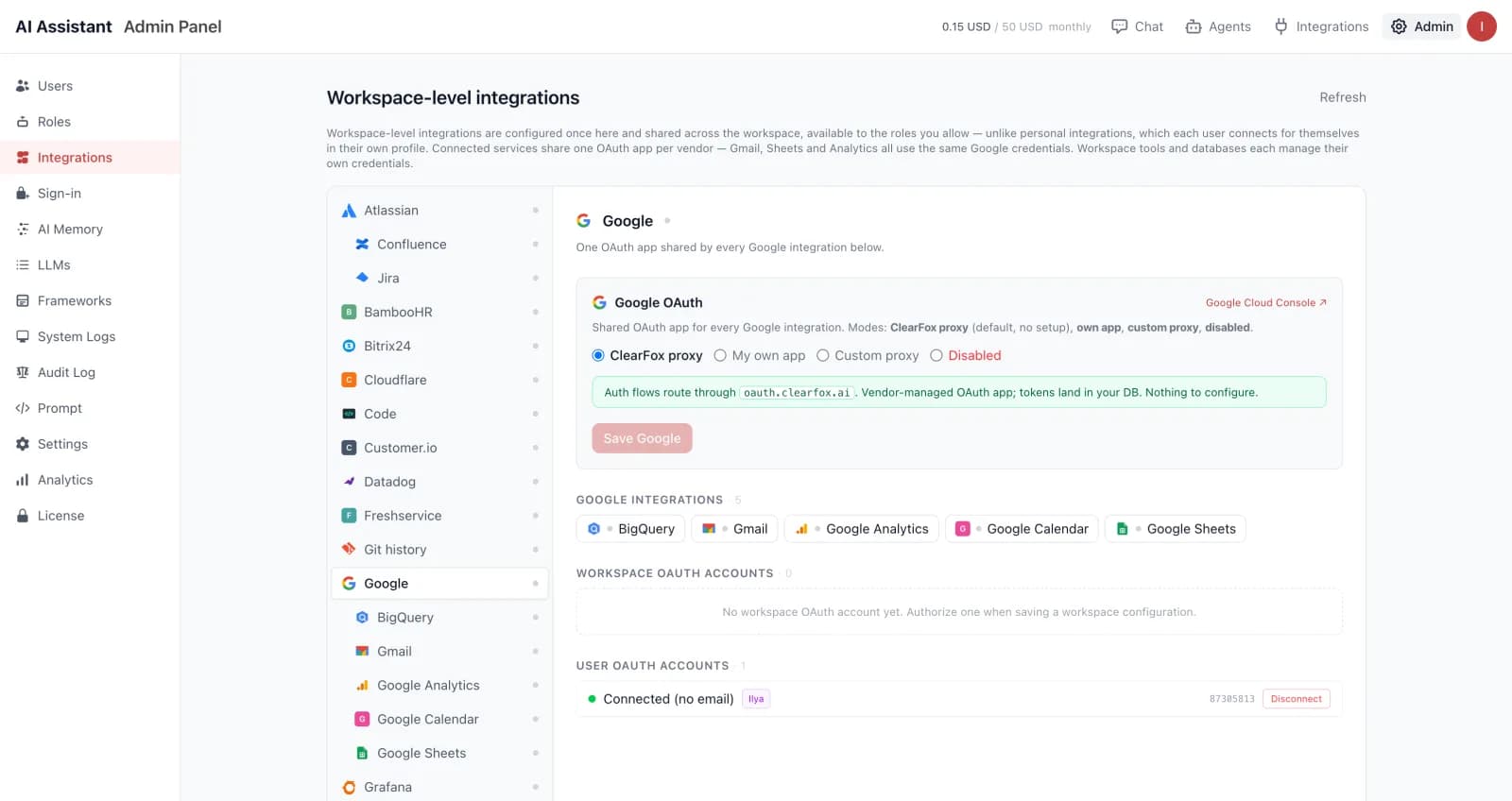Screen dimensions: 1512x801
Task: Click the 0.15 USD usage indicator
Action: [966, 26]
